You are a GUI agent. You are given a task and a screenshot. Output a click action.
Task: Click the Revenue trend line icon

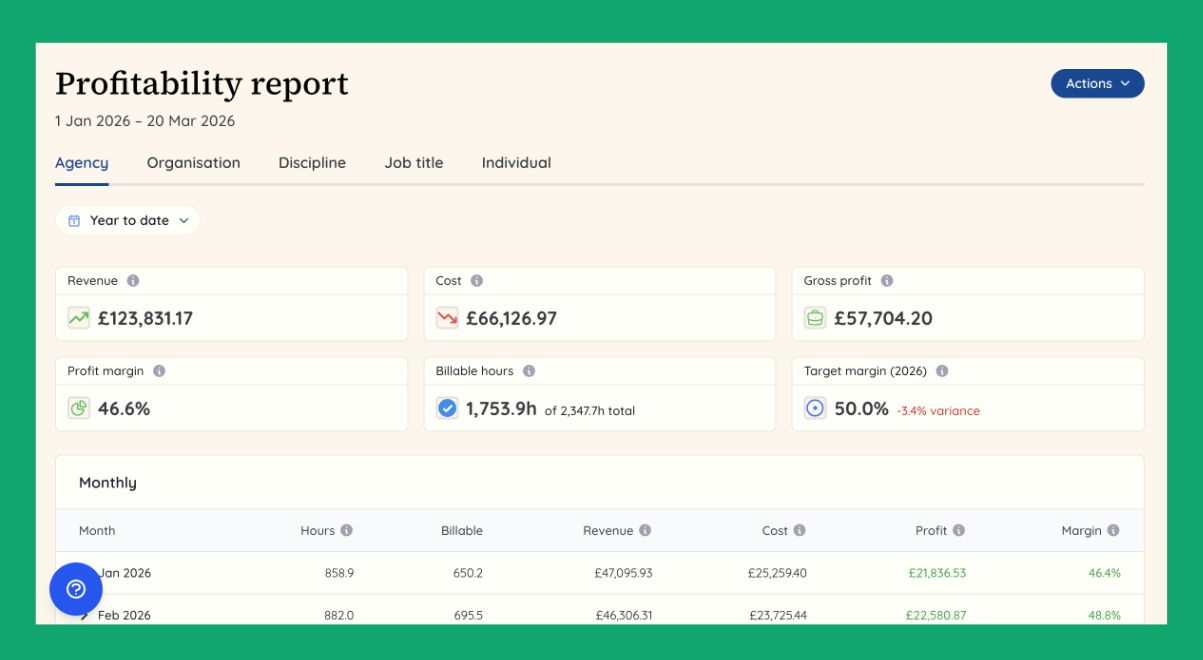pos(77,315)
